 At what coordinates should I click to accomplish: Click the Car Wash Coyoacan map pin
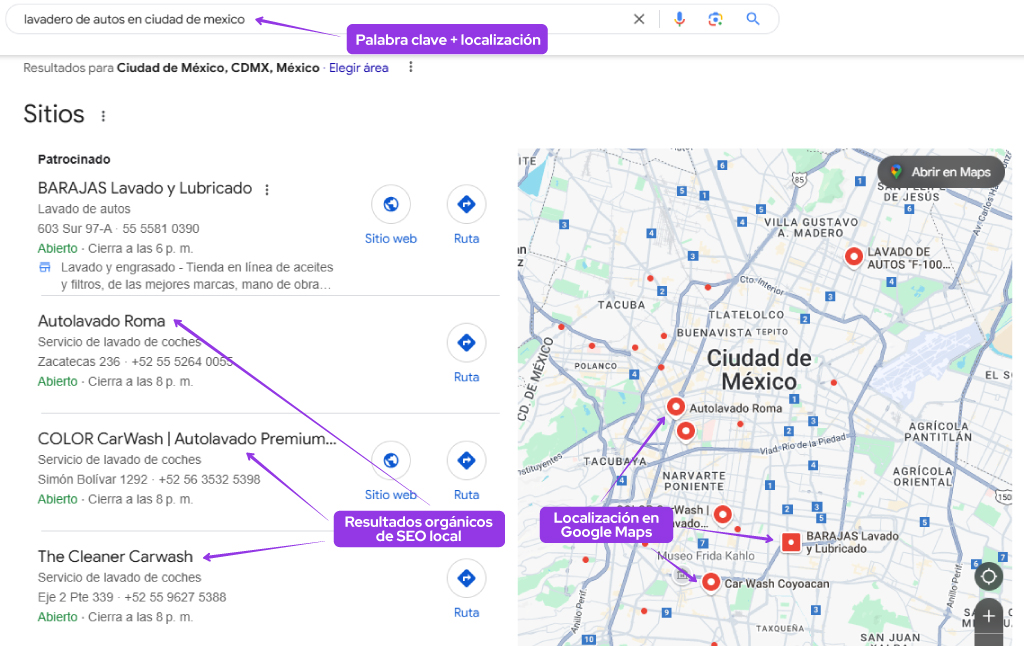point(711,582)
